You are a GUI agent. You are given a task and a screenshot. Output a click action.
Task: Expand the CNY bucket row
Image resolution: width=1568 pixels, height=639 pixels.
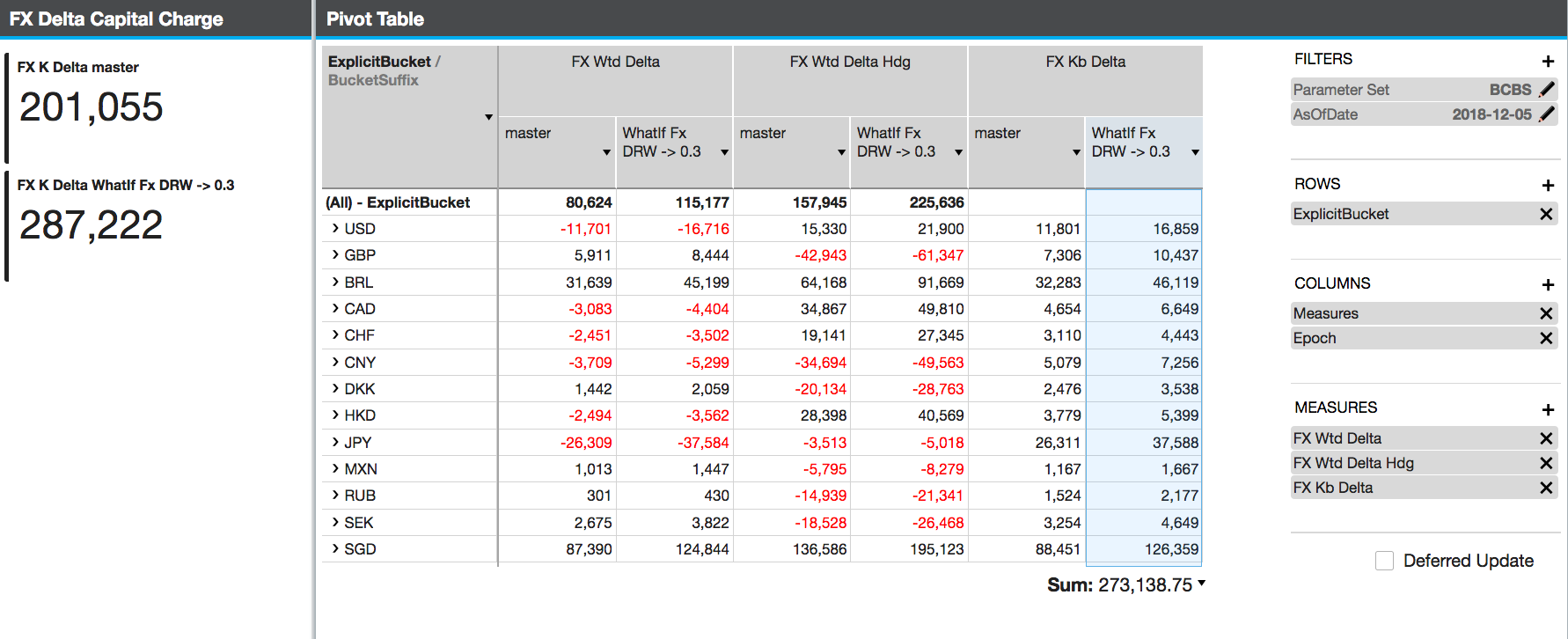coord(335,362)
